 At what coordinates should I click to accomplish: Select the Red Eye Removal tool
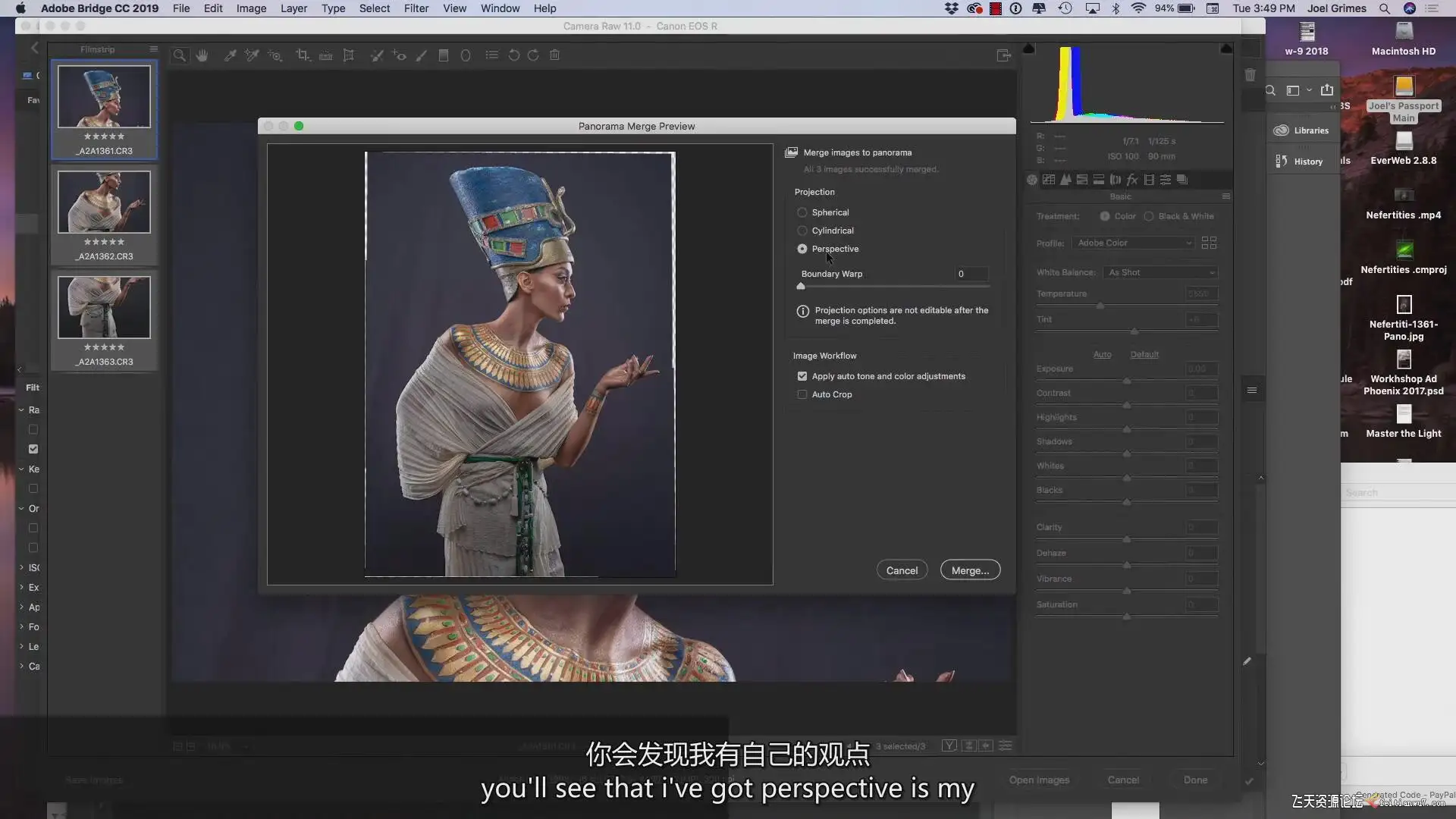point(399,55)
